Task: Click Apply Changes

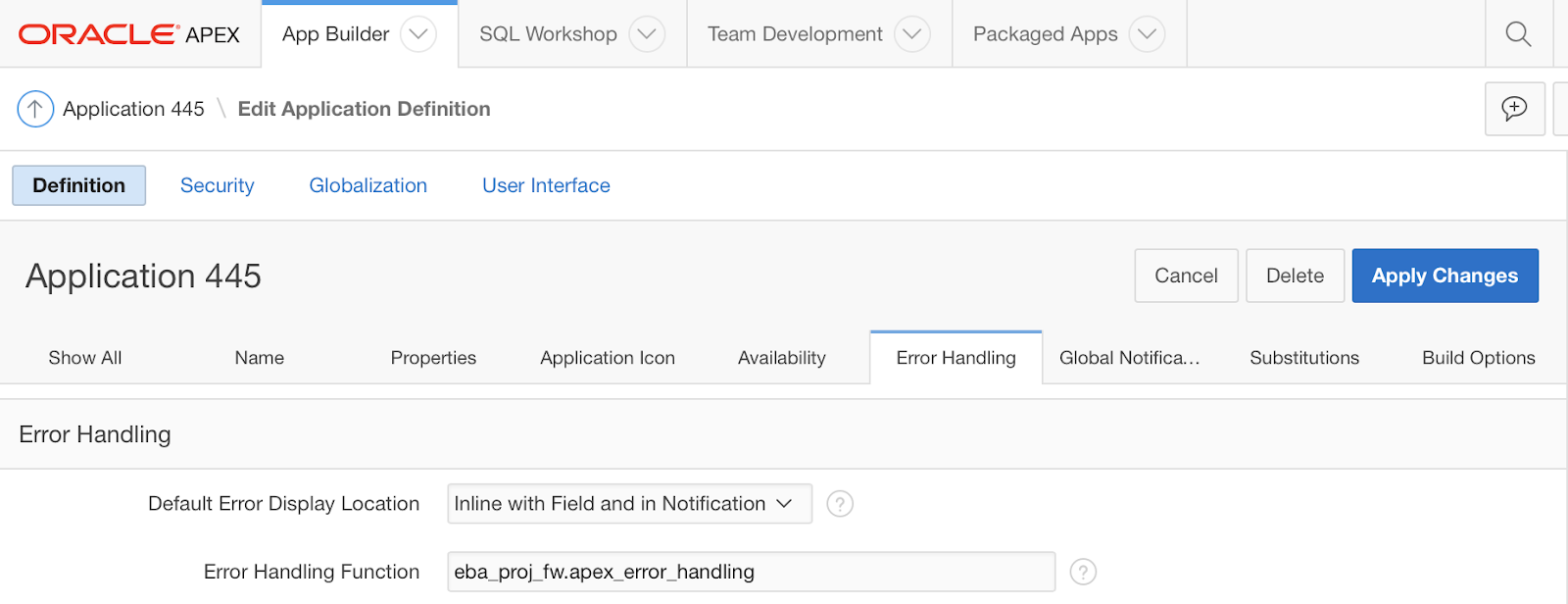Action: (x=1445, y=276)
